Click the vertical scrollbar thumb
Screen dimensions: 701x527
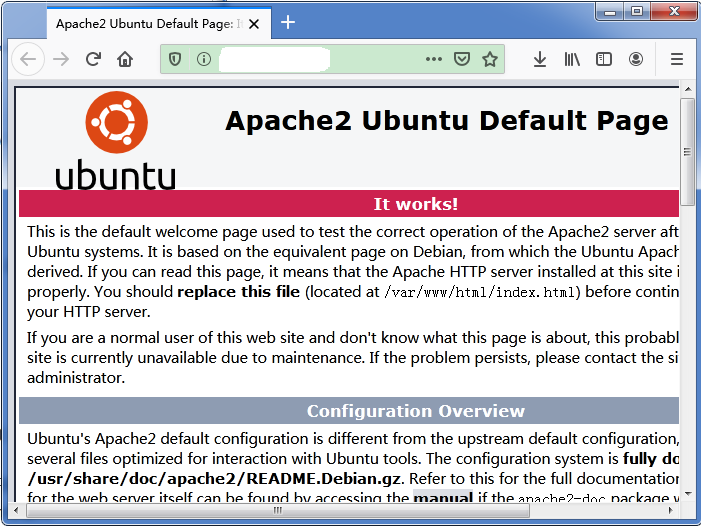688,152
